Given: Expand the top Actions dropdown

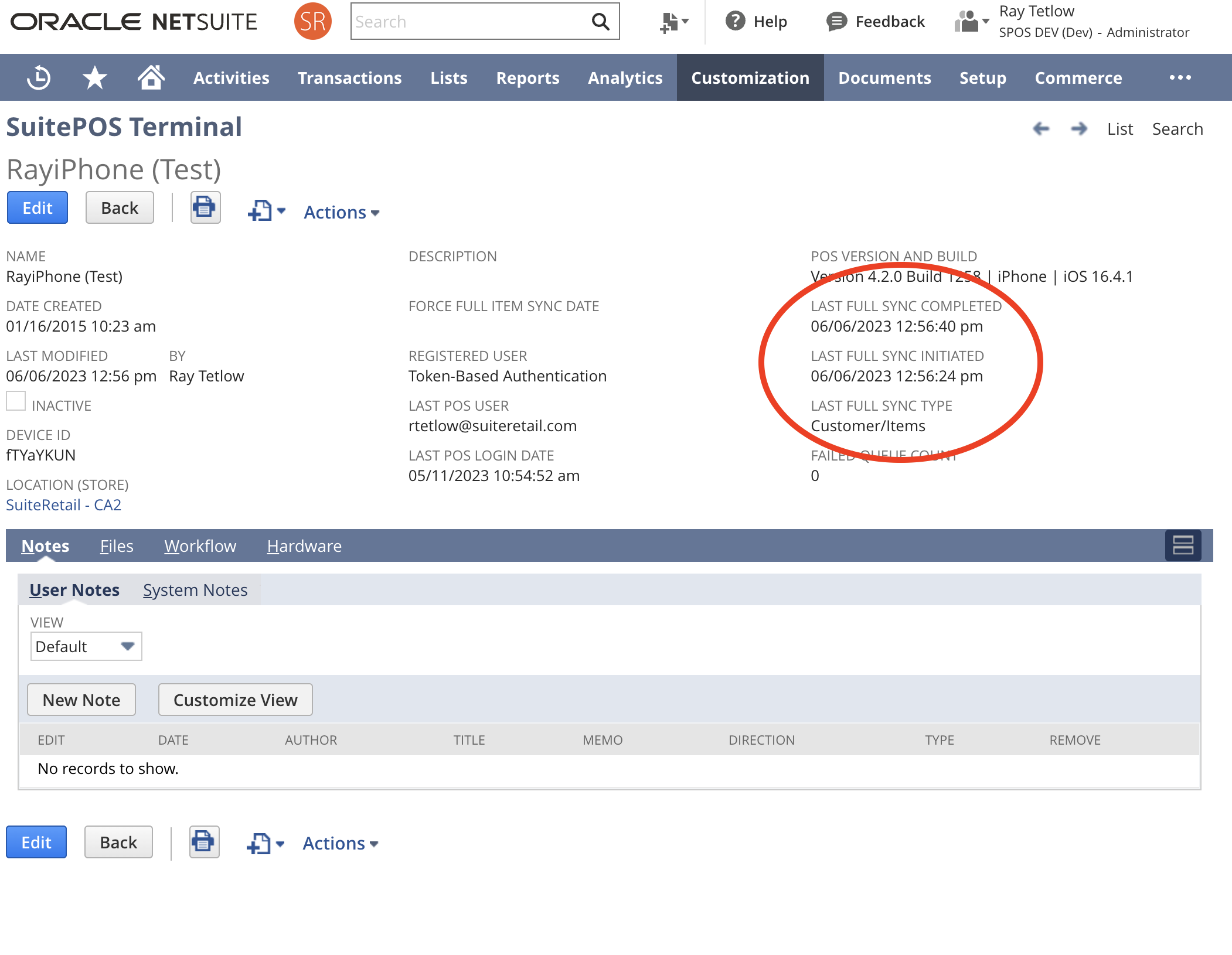Looking at the screenshot, I should (342, 212).
